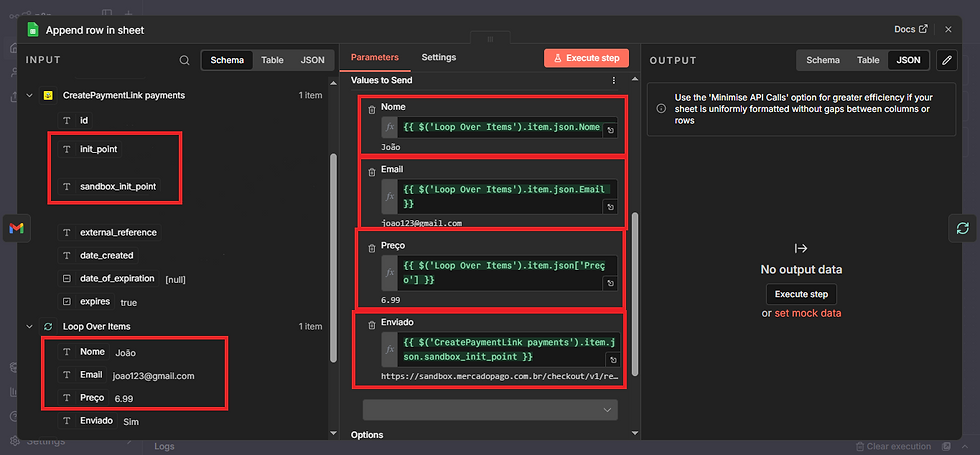The image size is (980, 455).
Task: Select the sandbox_init_point field pill
Action: (110, 186)
